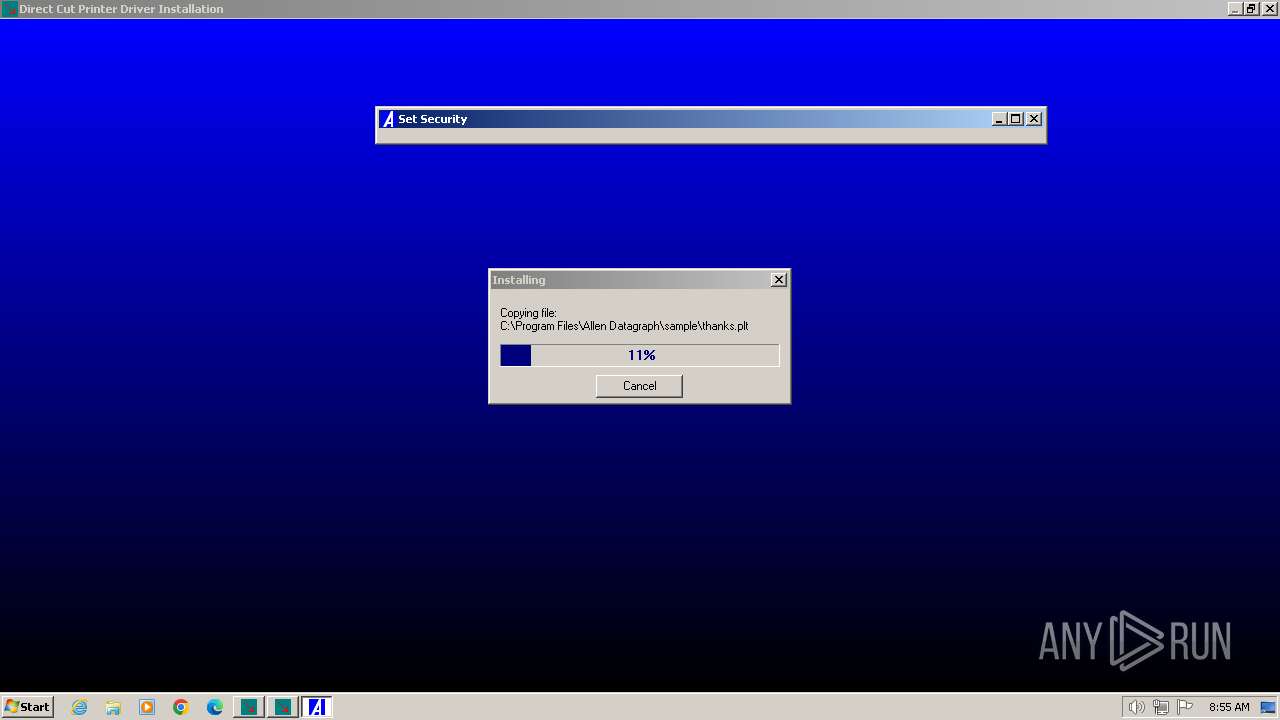This screenshot has width=1280, height=720.
Task: Open the network tray icon
Action: (x=1161, y=707)
